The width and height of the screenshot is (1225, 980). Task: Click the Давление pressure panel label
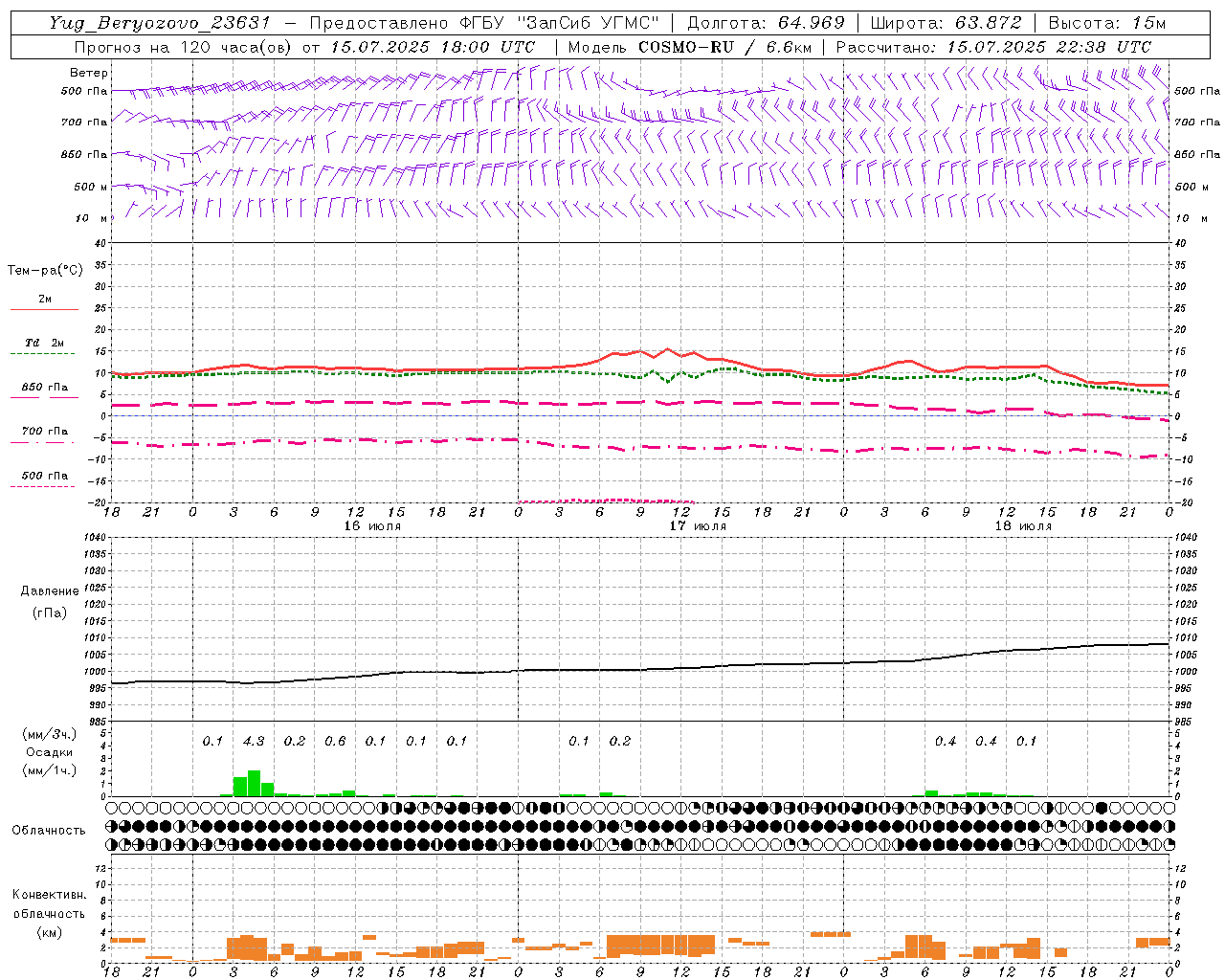[50, 591]
